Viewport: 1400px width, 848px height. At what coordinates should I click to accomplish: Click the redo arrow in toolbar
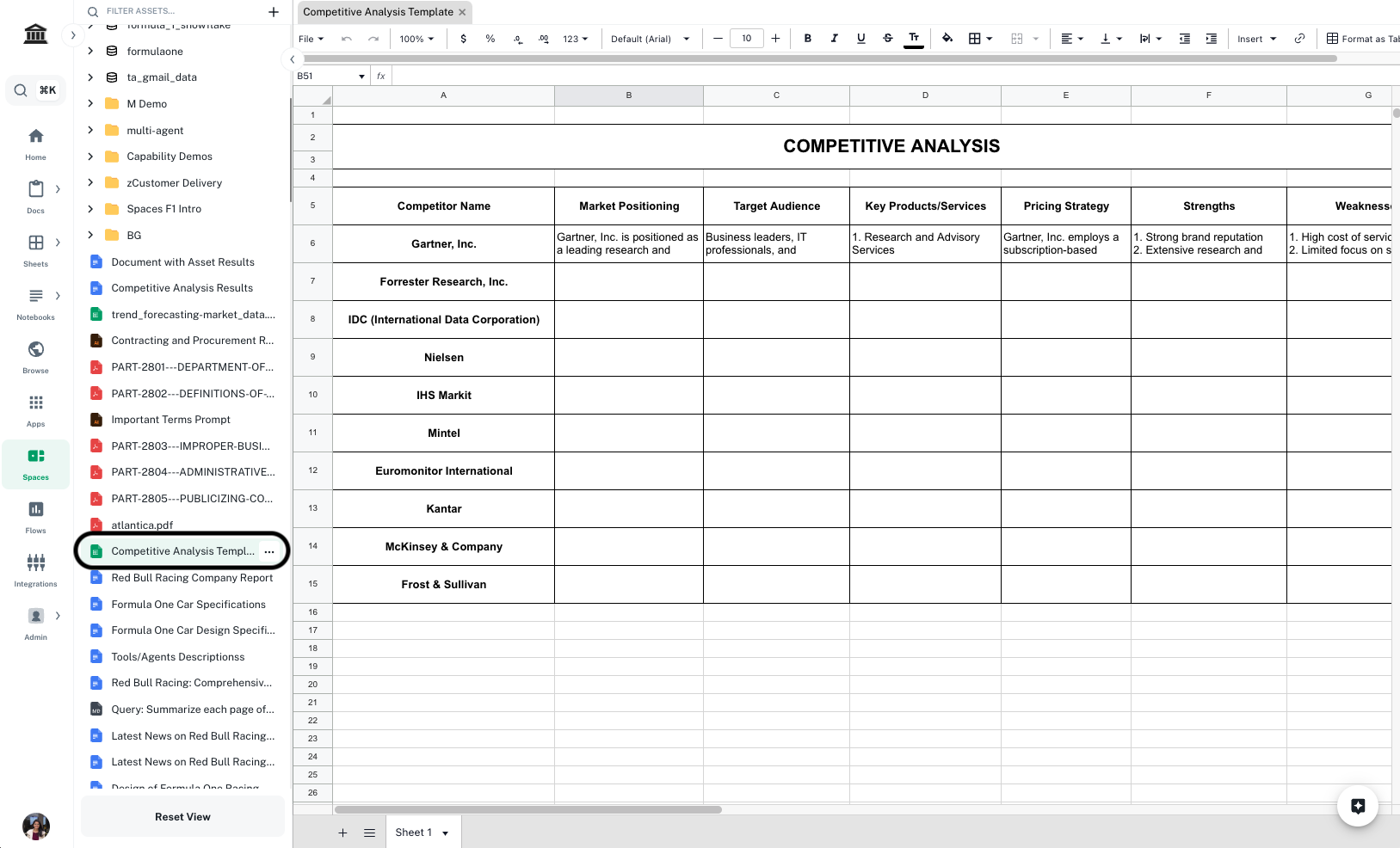tap(373, 39)
